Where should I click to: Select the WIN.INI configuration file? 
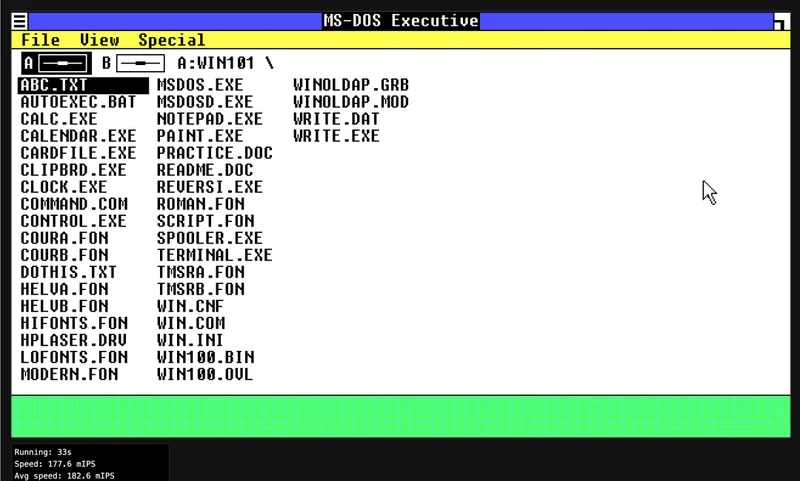click(191, 340)
